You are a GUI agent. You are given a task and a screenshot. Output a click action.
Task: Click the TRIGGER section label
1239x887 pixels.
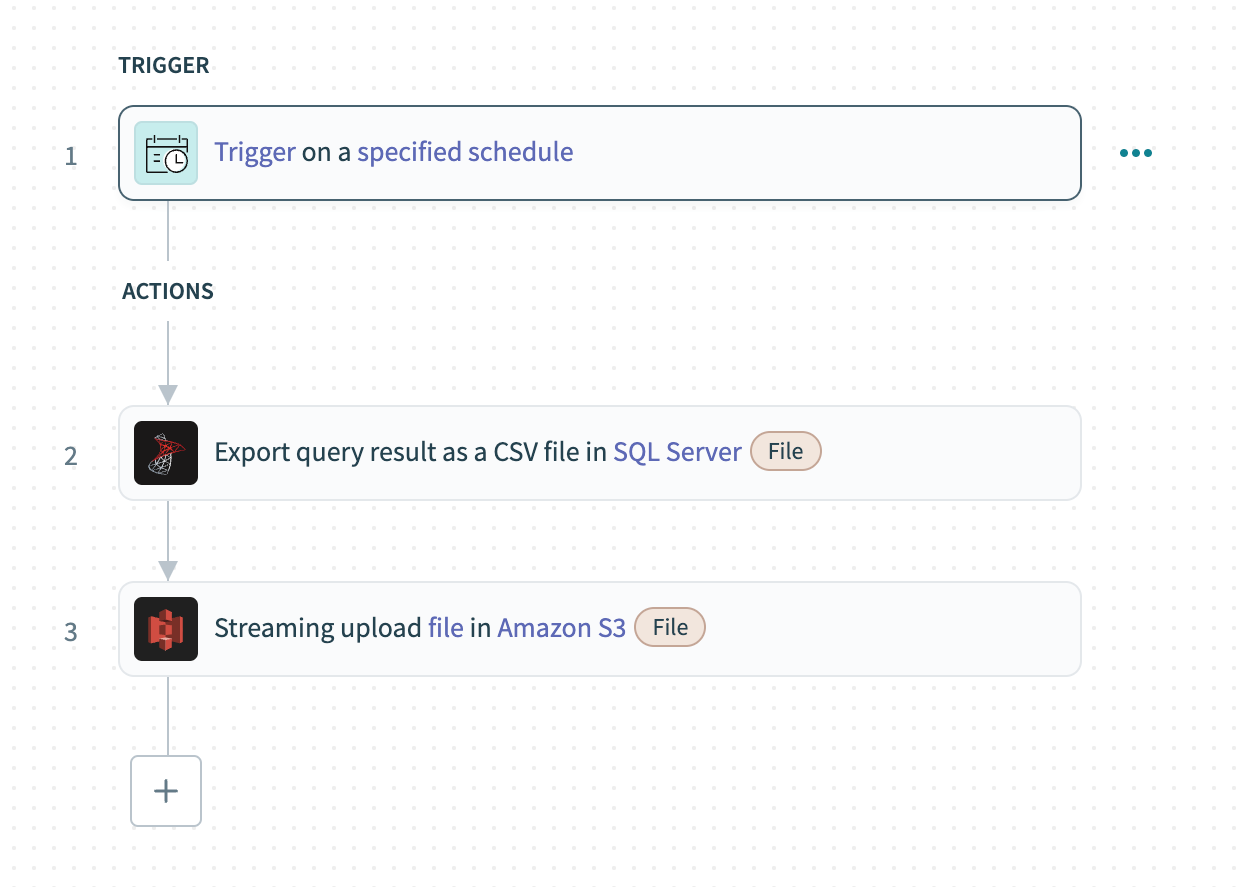pyautogui.click(x=164, y=65)
